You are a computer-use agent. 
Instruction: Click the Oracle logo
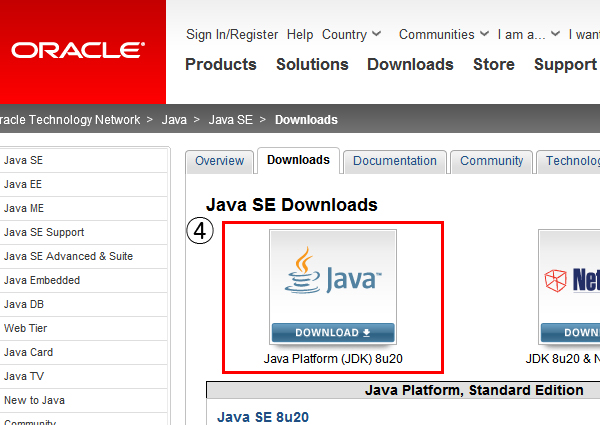(x=78, y=50)
